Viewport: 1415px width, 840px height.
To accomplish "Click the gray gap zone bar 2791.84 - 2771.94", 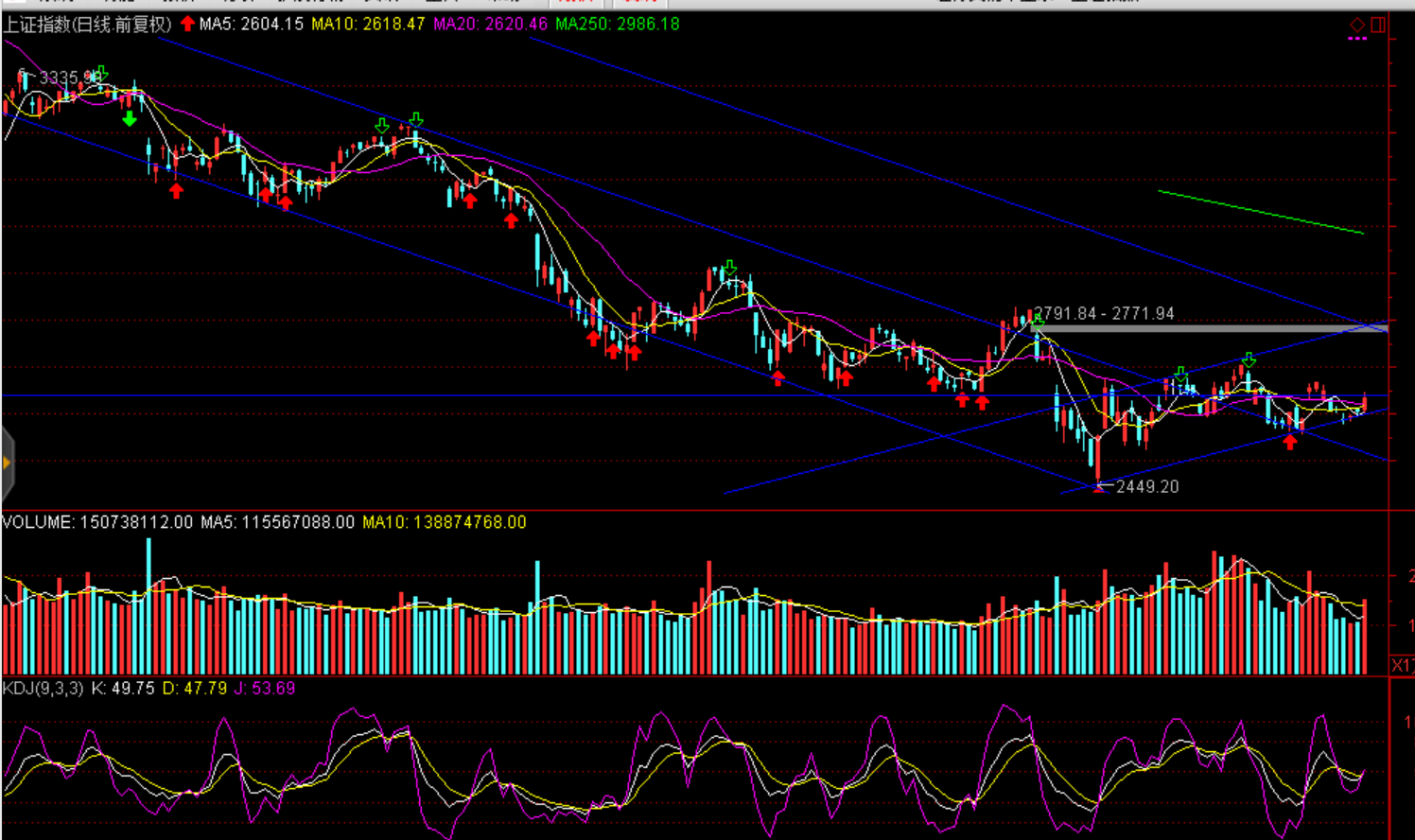I will click(x=1211, y=328).
